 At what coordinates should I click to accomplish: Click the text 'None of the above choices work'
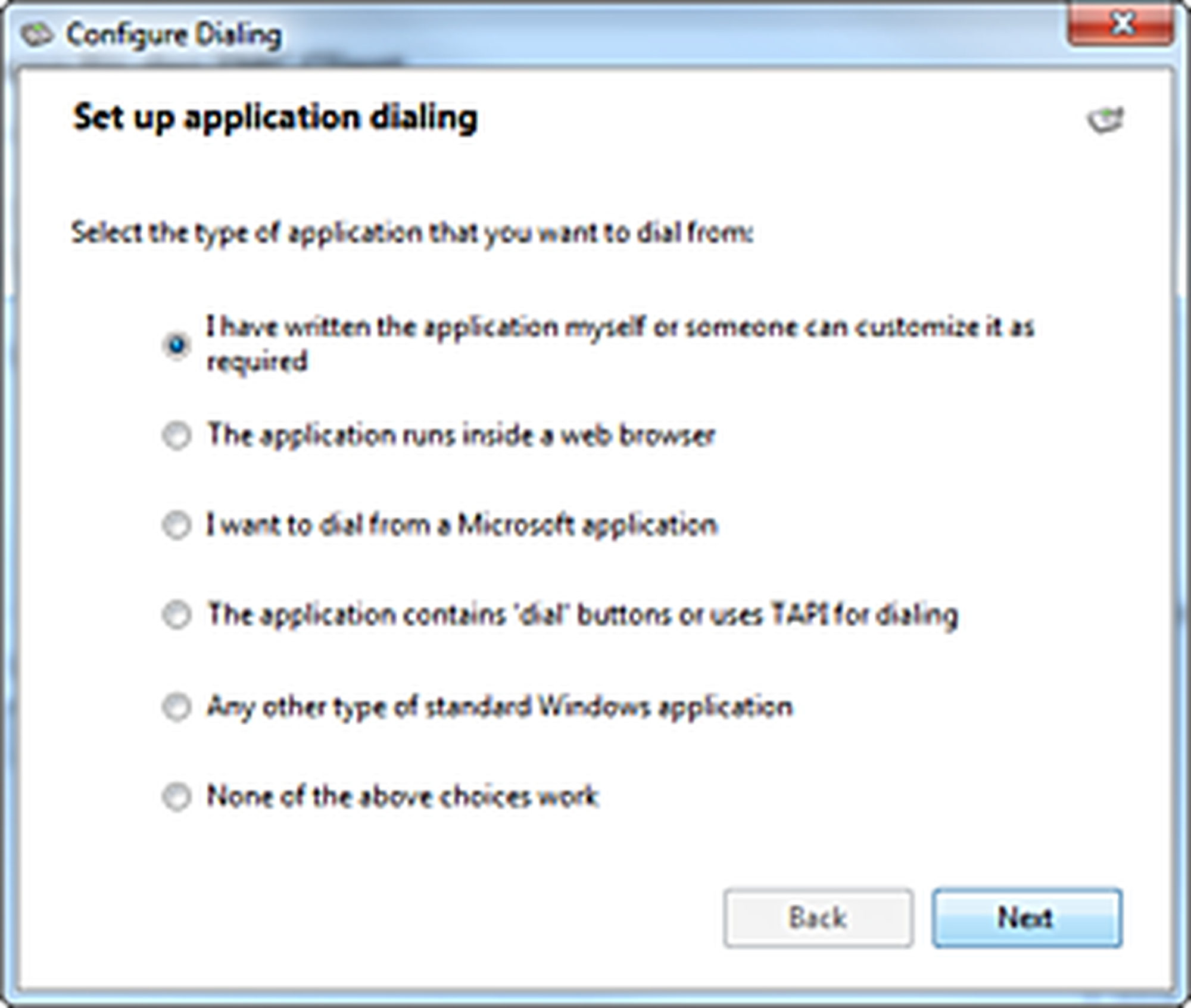[403, 797]
